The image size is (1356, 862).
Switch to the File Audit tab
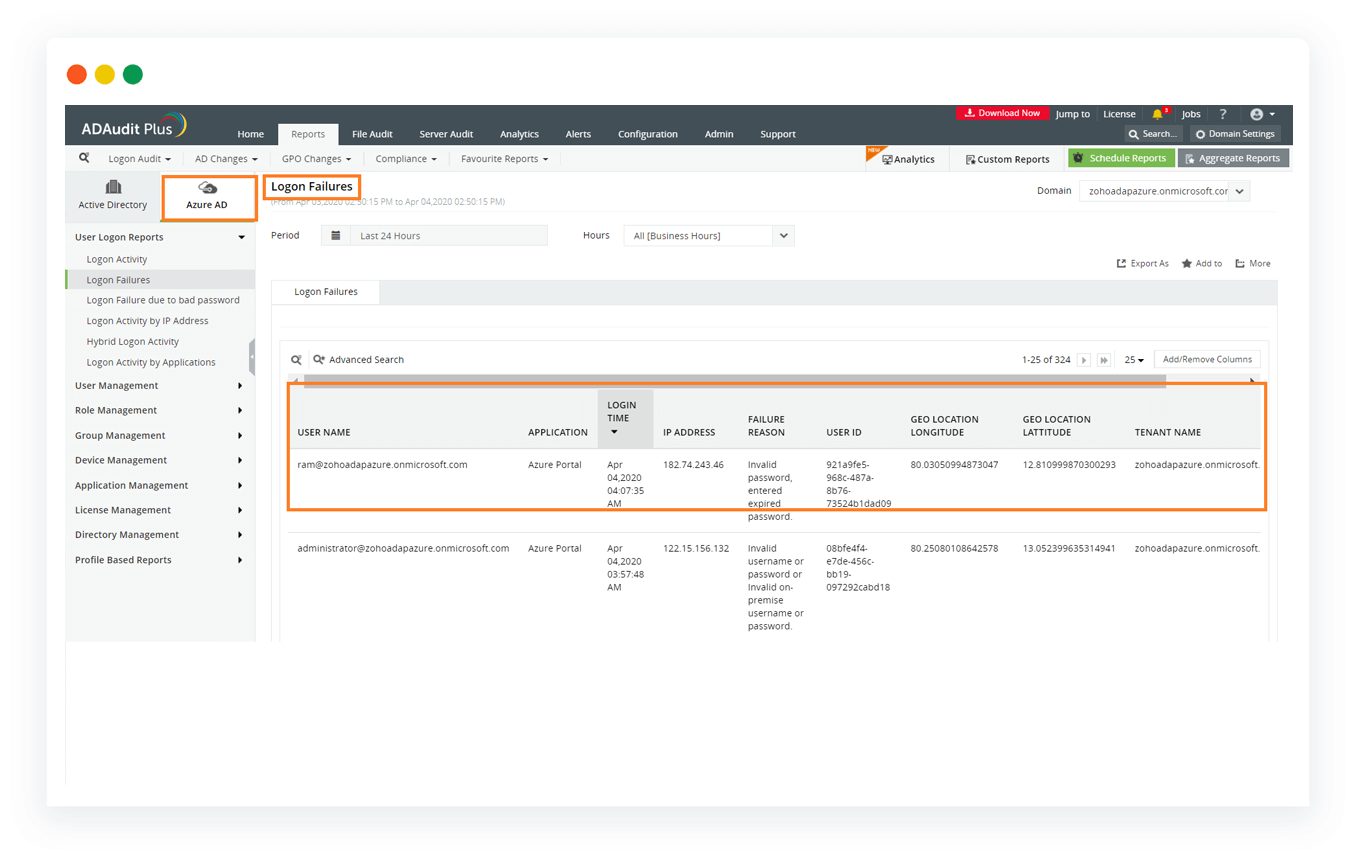point(372,134)
